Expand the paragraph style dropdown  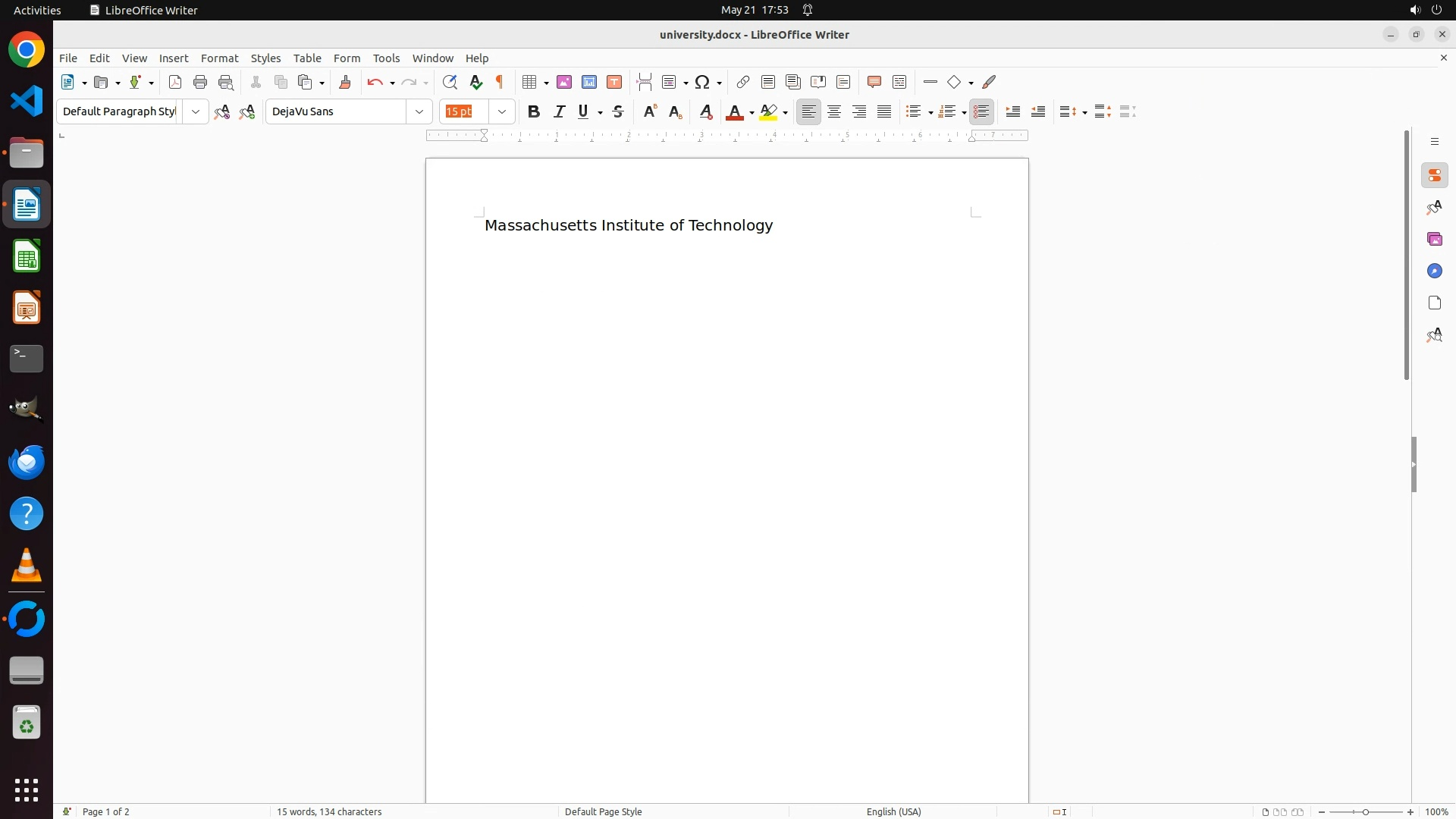click(x=196, y=111)
